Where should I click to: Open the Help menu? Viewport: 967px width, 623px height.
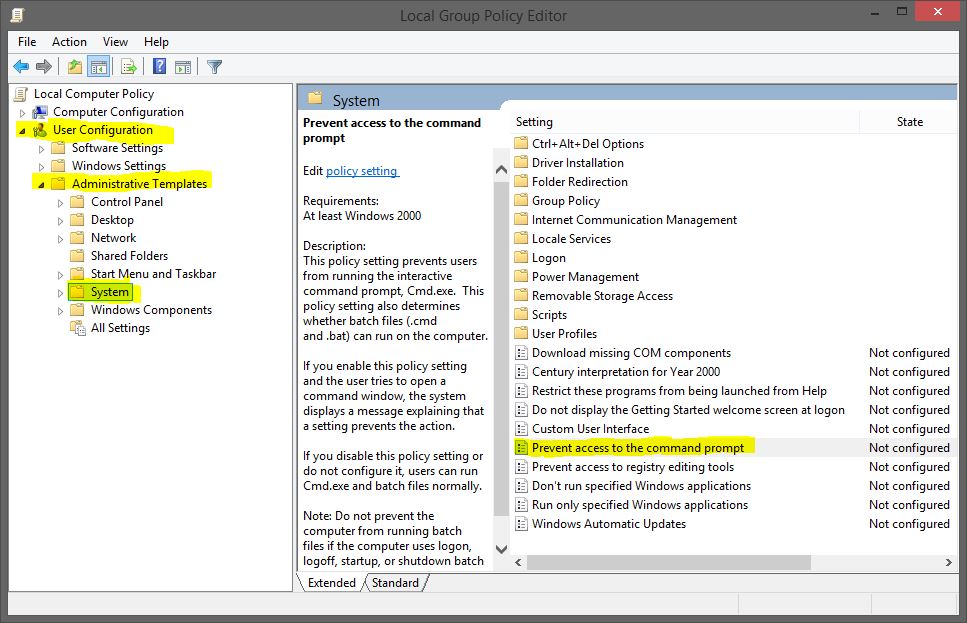tap(156, 42)
